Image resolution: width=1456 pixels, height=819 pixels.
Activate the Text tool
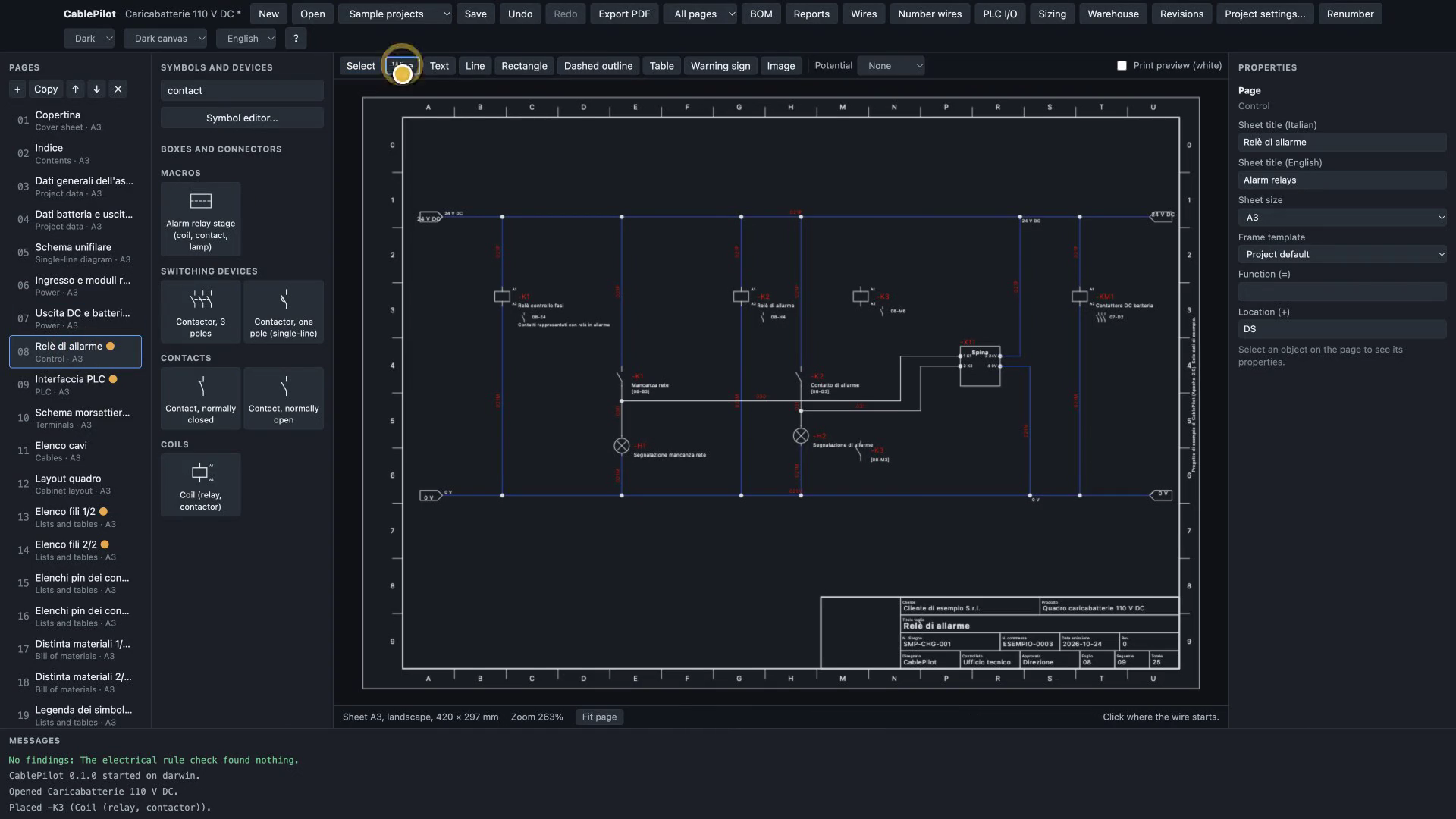[439, 66]
